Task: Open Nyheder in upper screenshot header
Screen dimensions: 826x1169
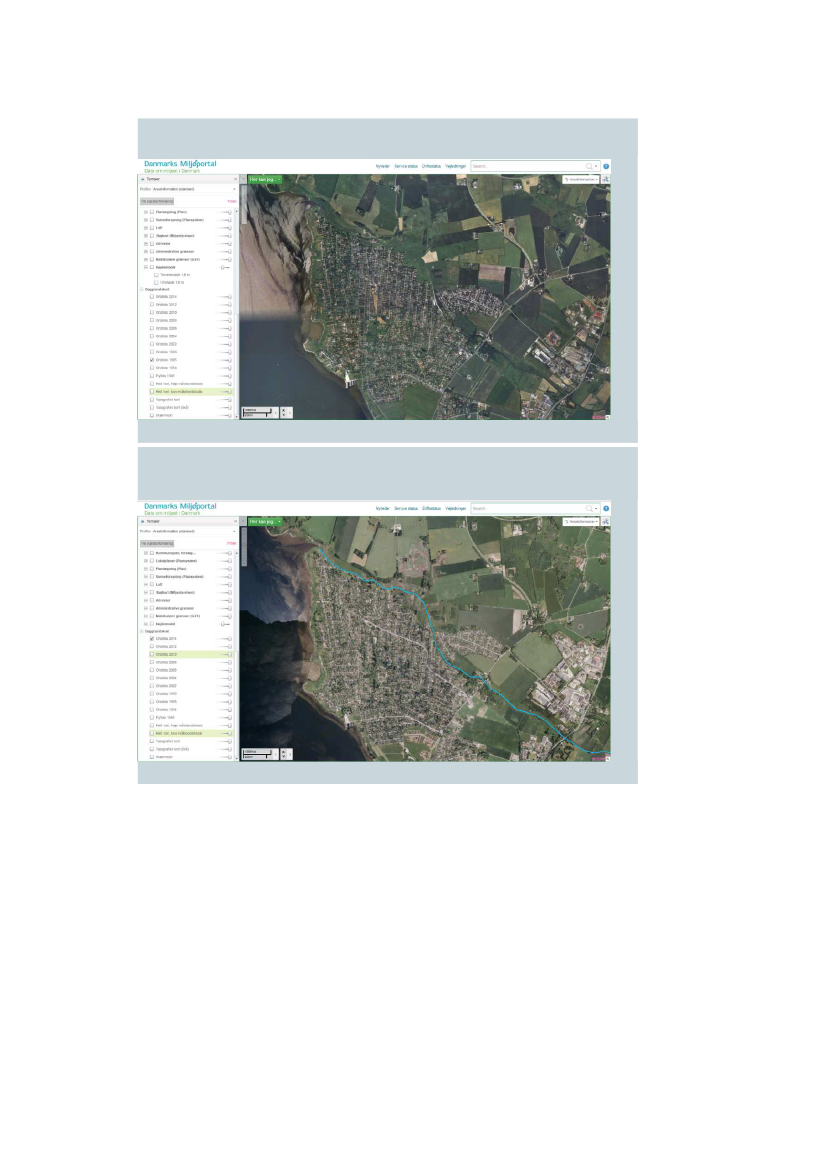Action: pos(382,166)
